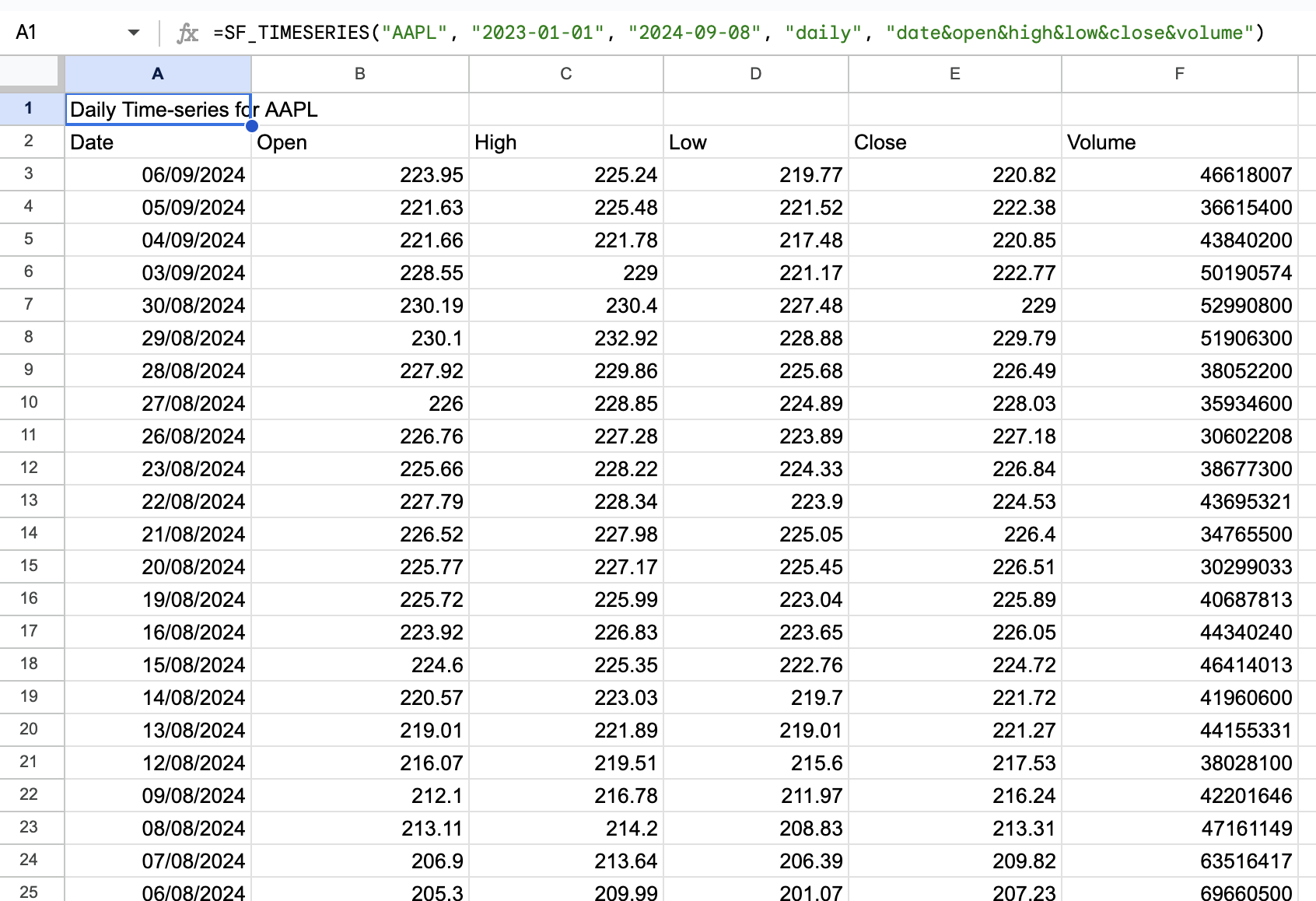Screen dimensions: 1316x901
Task: Select row 25 header
Action: 30,892
